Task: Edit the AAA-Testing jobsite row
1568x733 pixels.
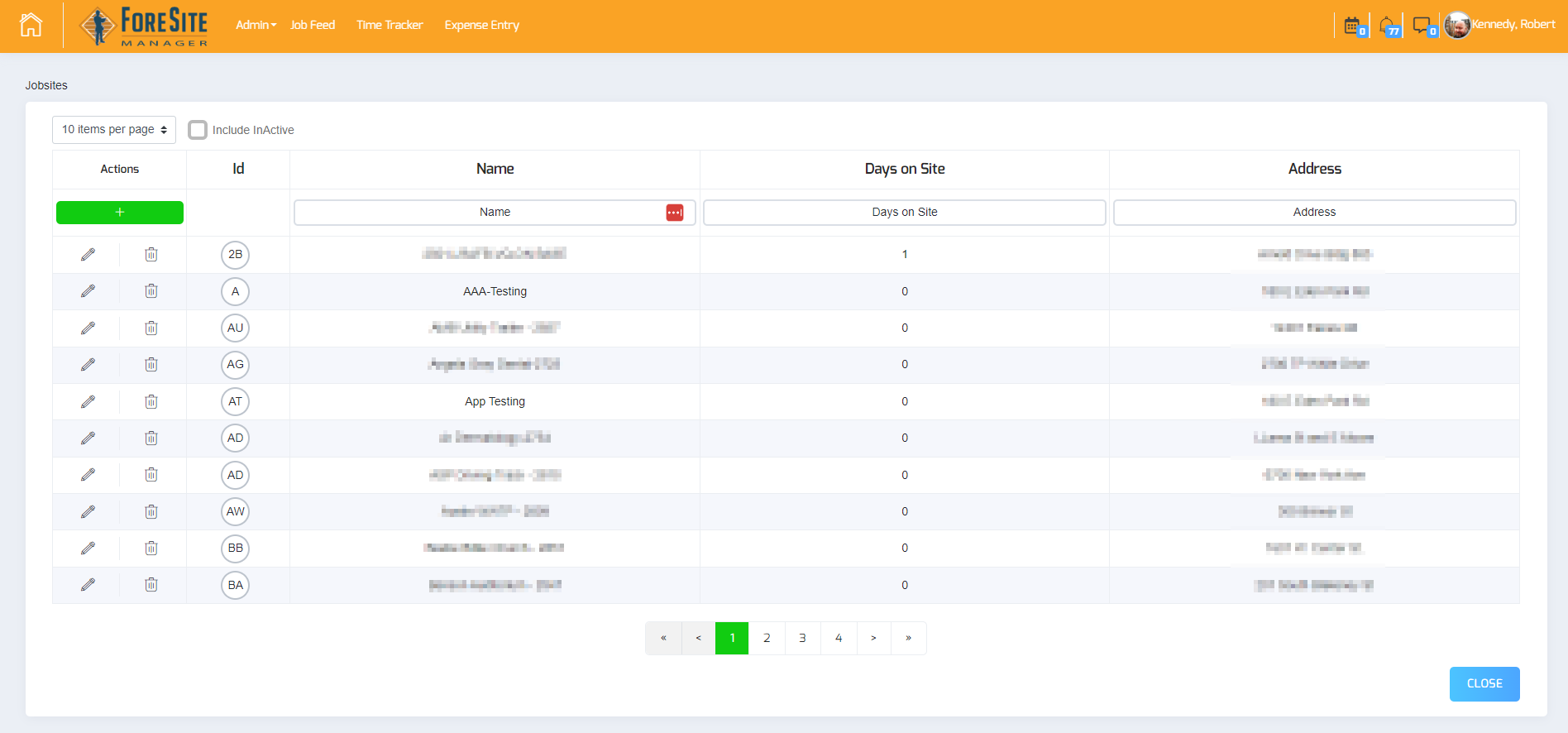Action: pos(88,291)
